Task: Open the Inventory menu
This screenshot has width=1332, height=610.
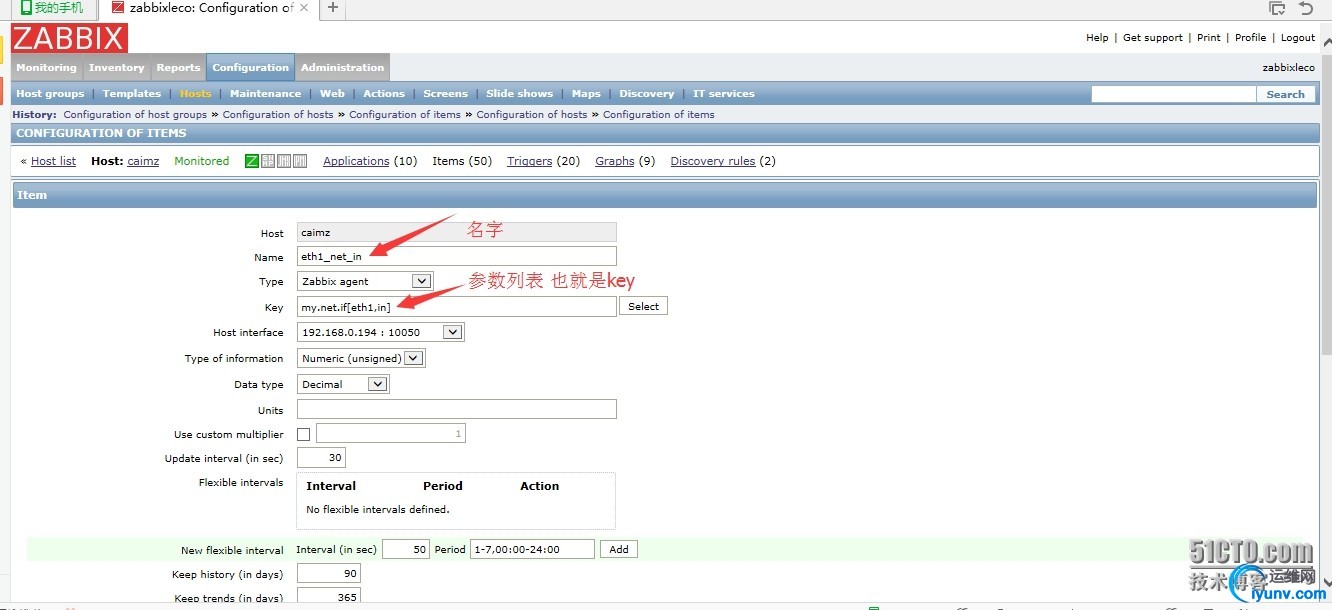Action: [x=116, y=68]
